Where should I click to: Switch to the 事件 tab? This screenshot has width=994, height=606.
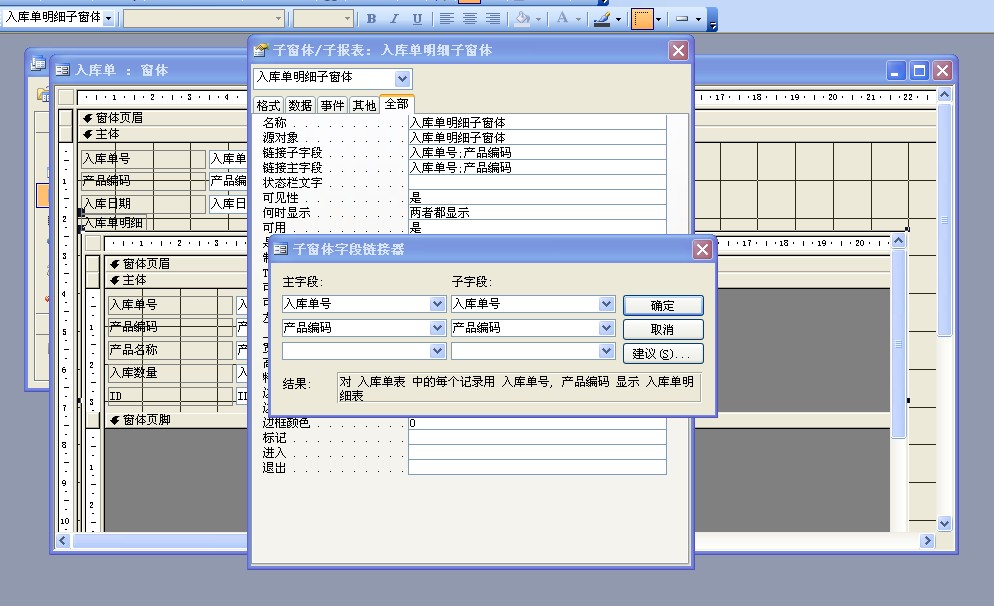click(332, 105)
